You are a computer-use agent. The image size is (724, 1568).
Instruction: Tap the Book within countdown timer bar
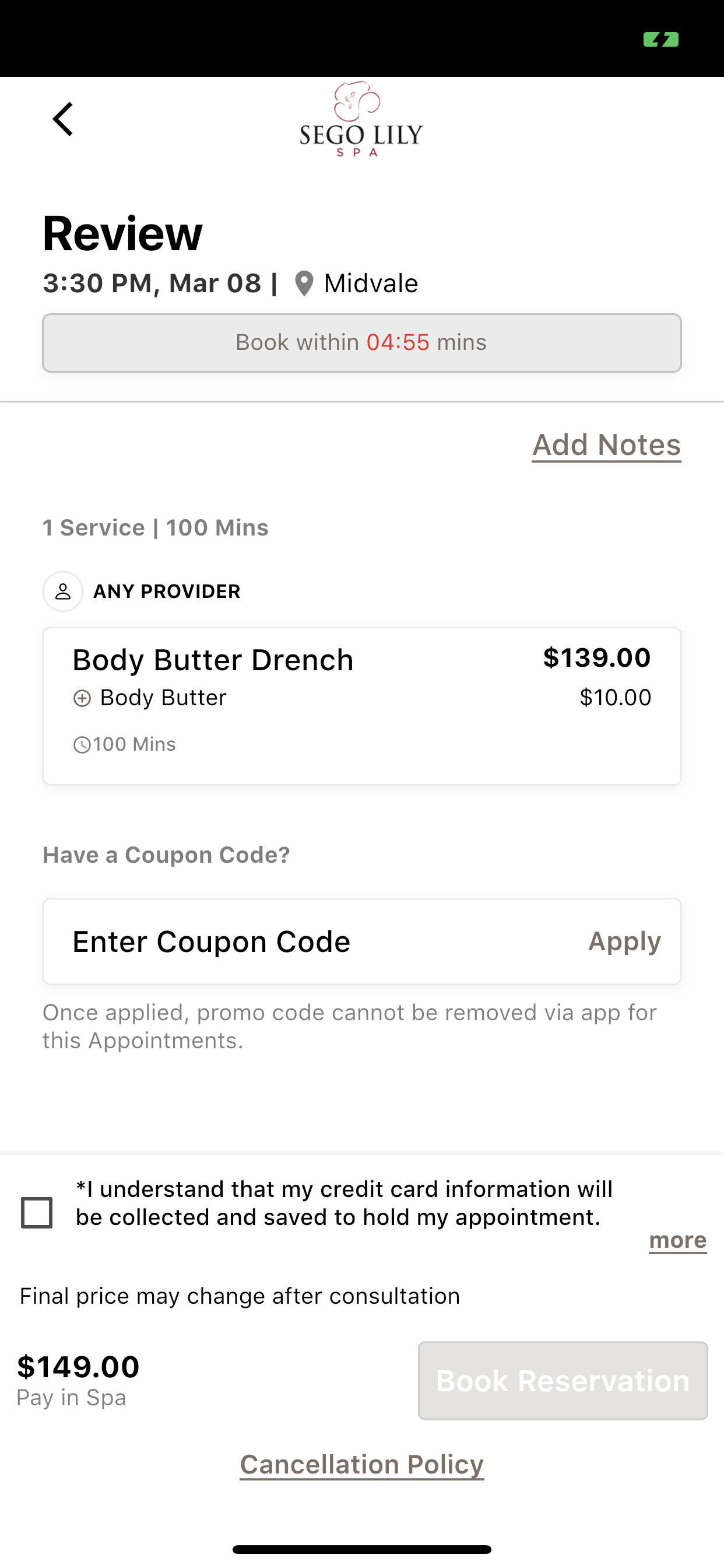pyautogui.click(x=362, y=344)
